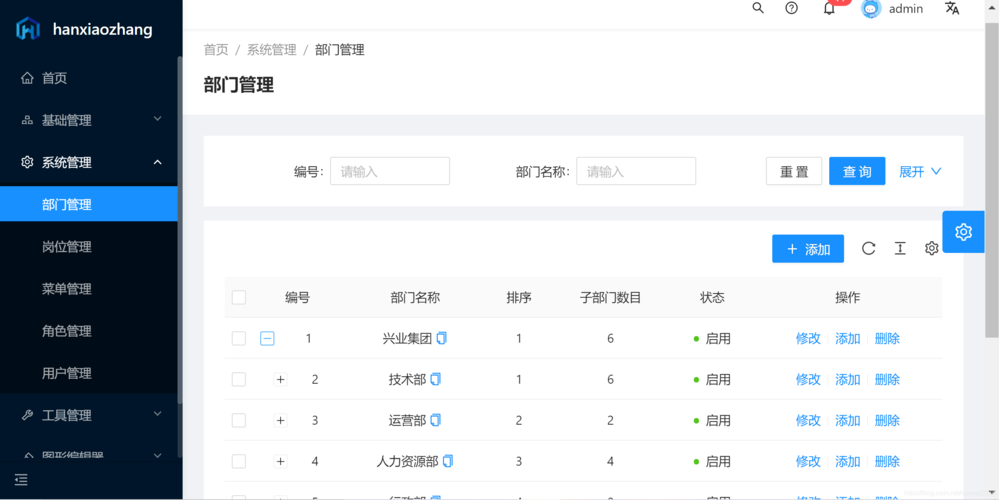Open the help question mark icon
Image resolution: width=999 pixels, height=500 pixels.
tap(791, 8)
